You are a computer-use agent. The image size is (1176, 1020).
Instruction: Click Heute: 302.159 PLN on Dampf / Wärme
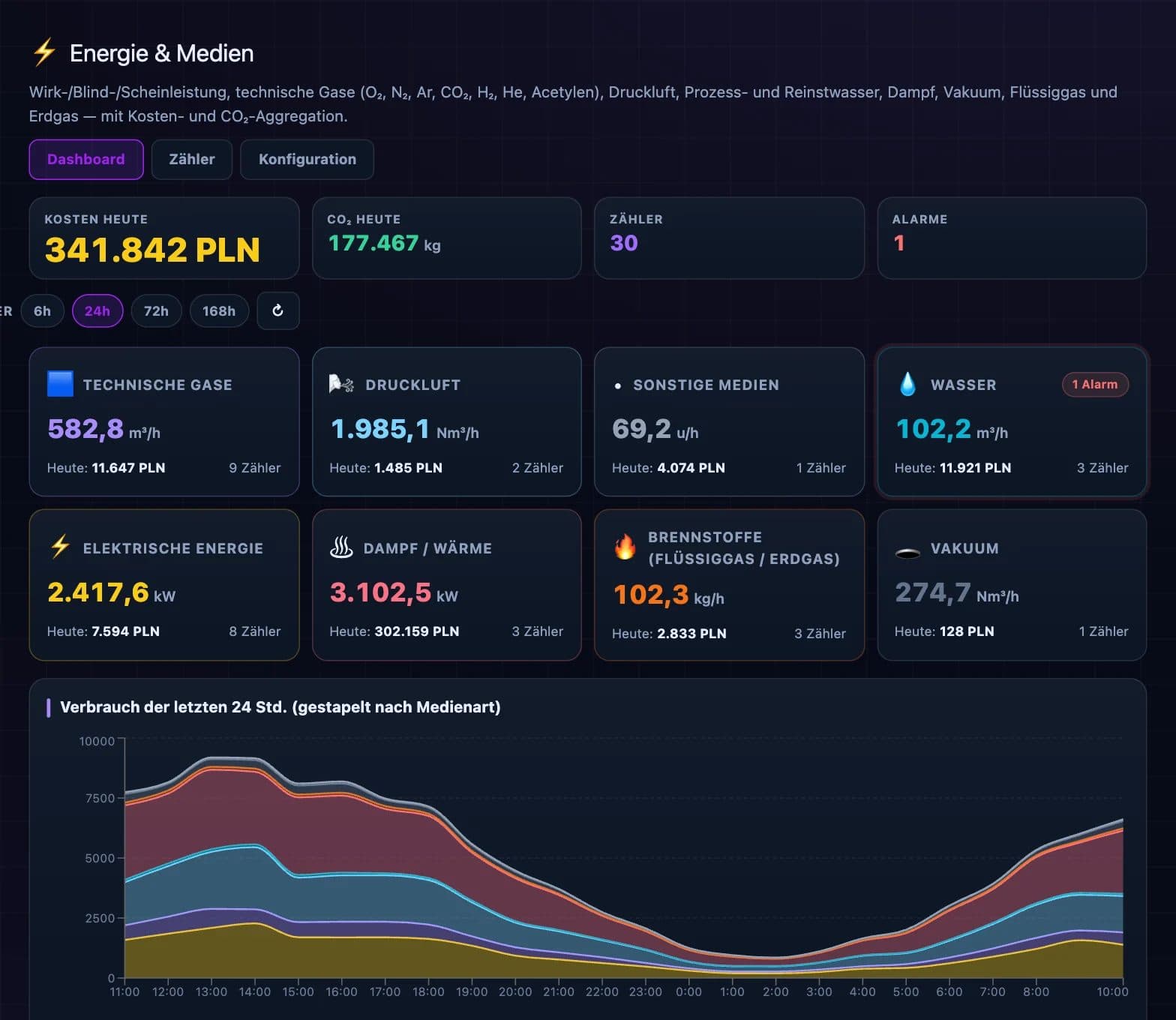394,631
